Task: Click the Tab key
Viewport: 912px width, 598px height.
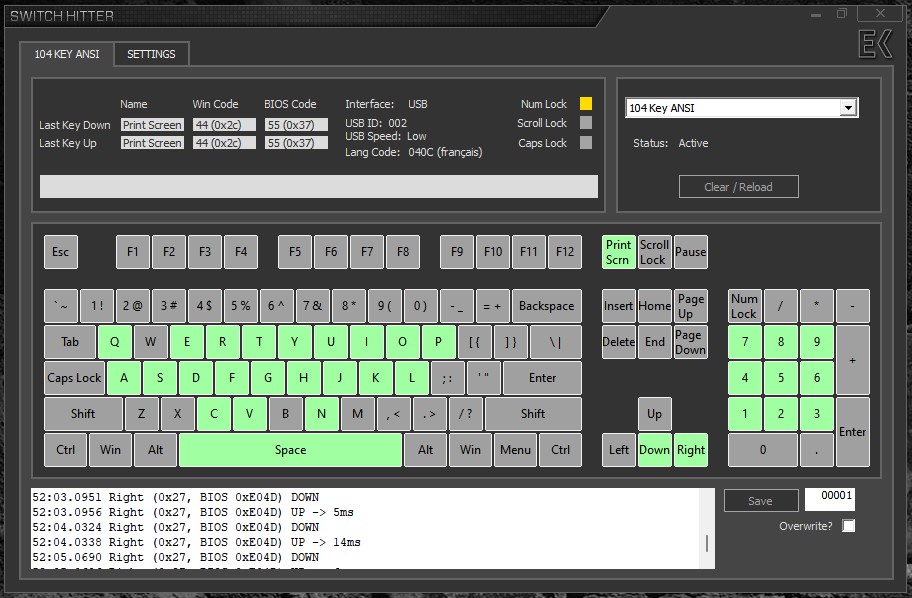Action: pos(70,342)
